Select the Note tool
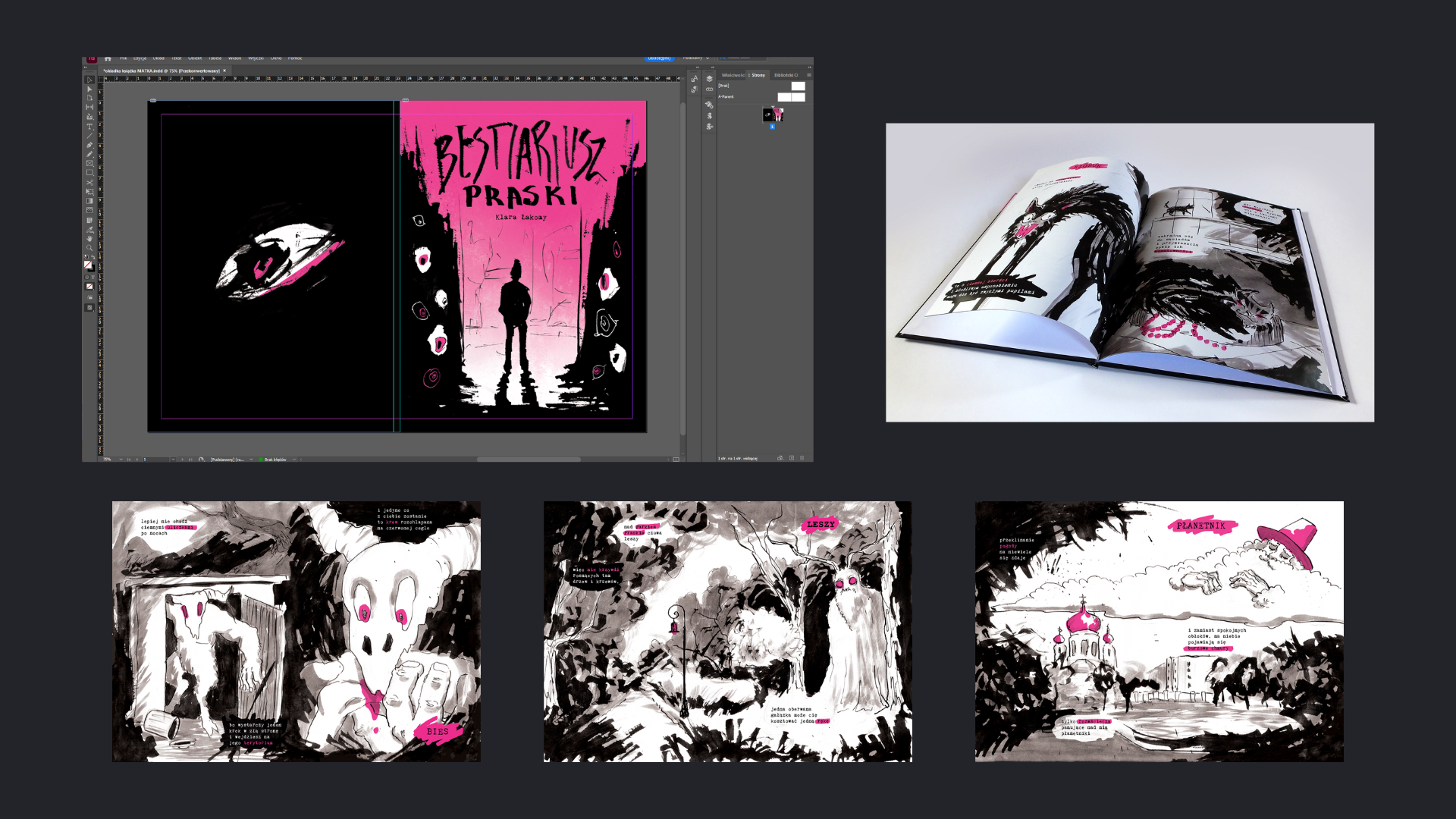The image size is (1456, 819). point(89,221)
